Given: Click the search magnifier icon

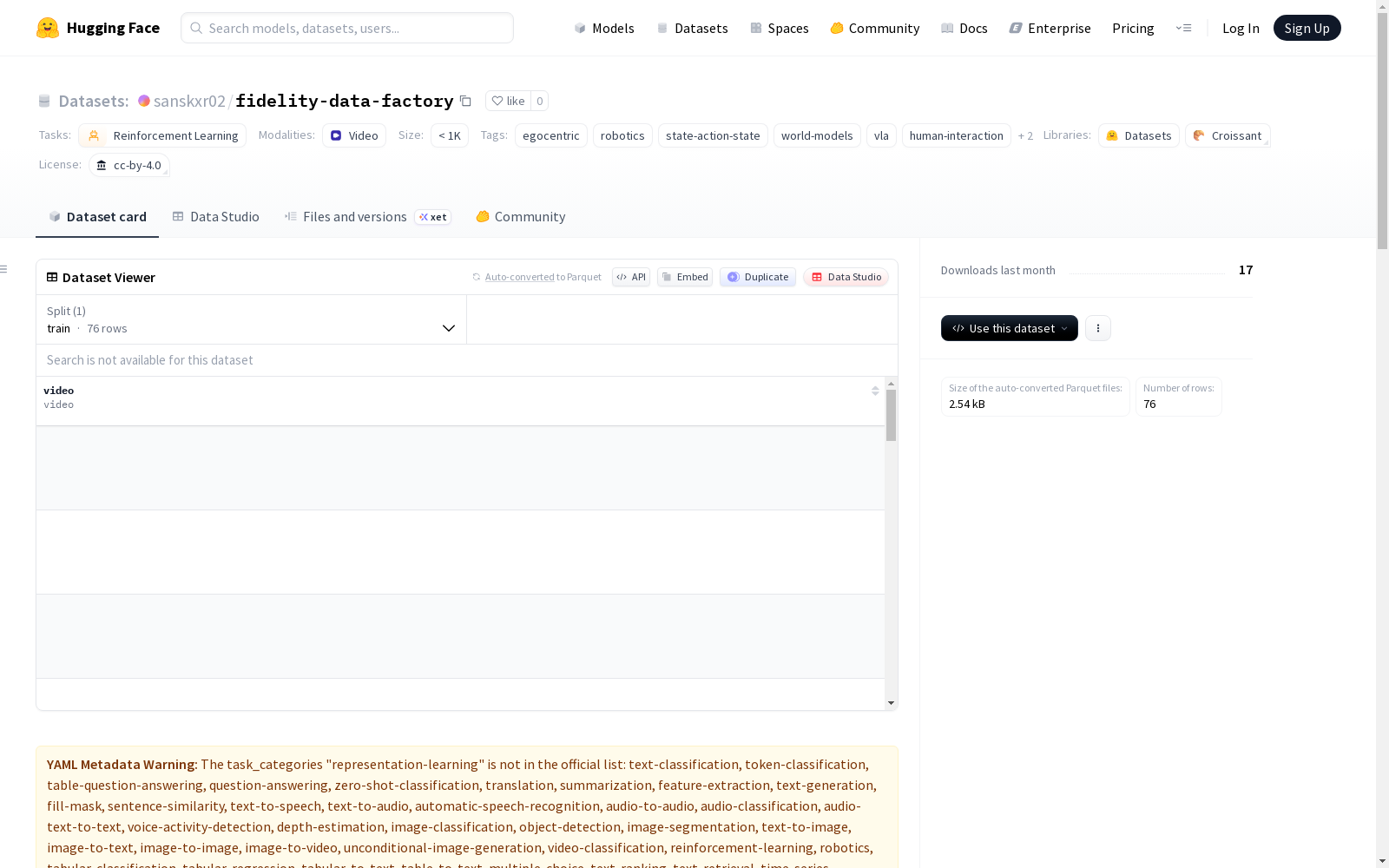Looking at the screenshot, I should pos(197,28).
